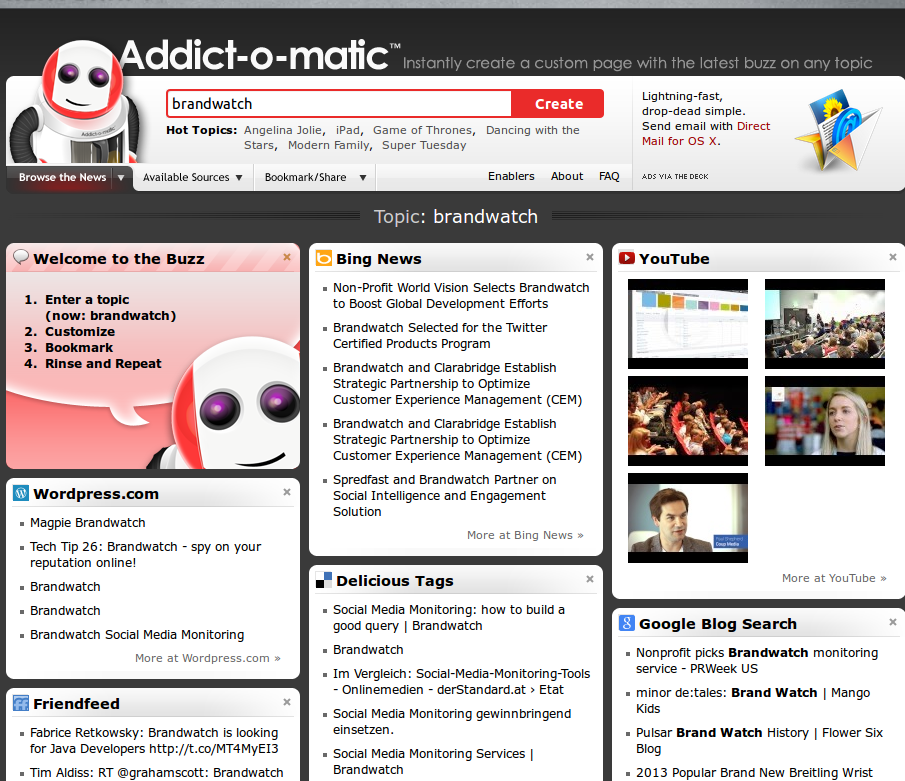Image resolution: width=905 pixels, height=781 pixels.
Task: Select the About menu item
Action: [566, 176]
